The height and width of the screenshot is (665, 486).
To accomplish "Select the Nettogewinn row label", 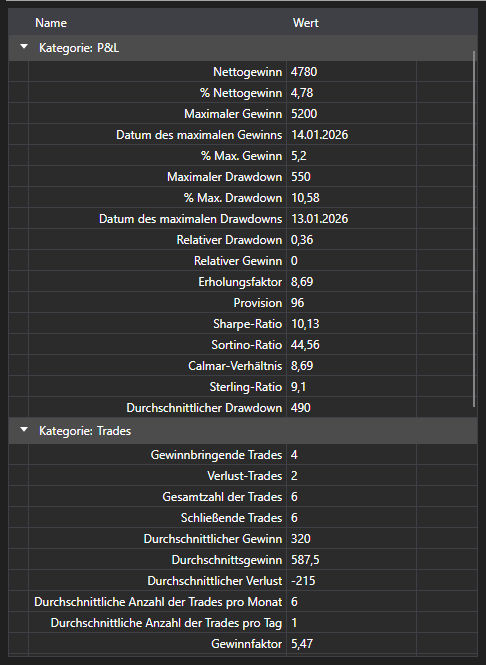I will [247, 72].
